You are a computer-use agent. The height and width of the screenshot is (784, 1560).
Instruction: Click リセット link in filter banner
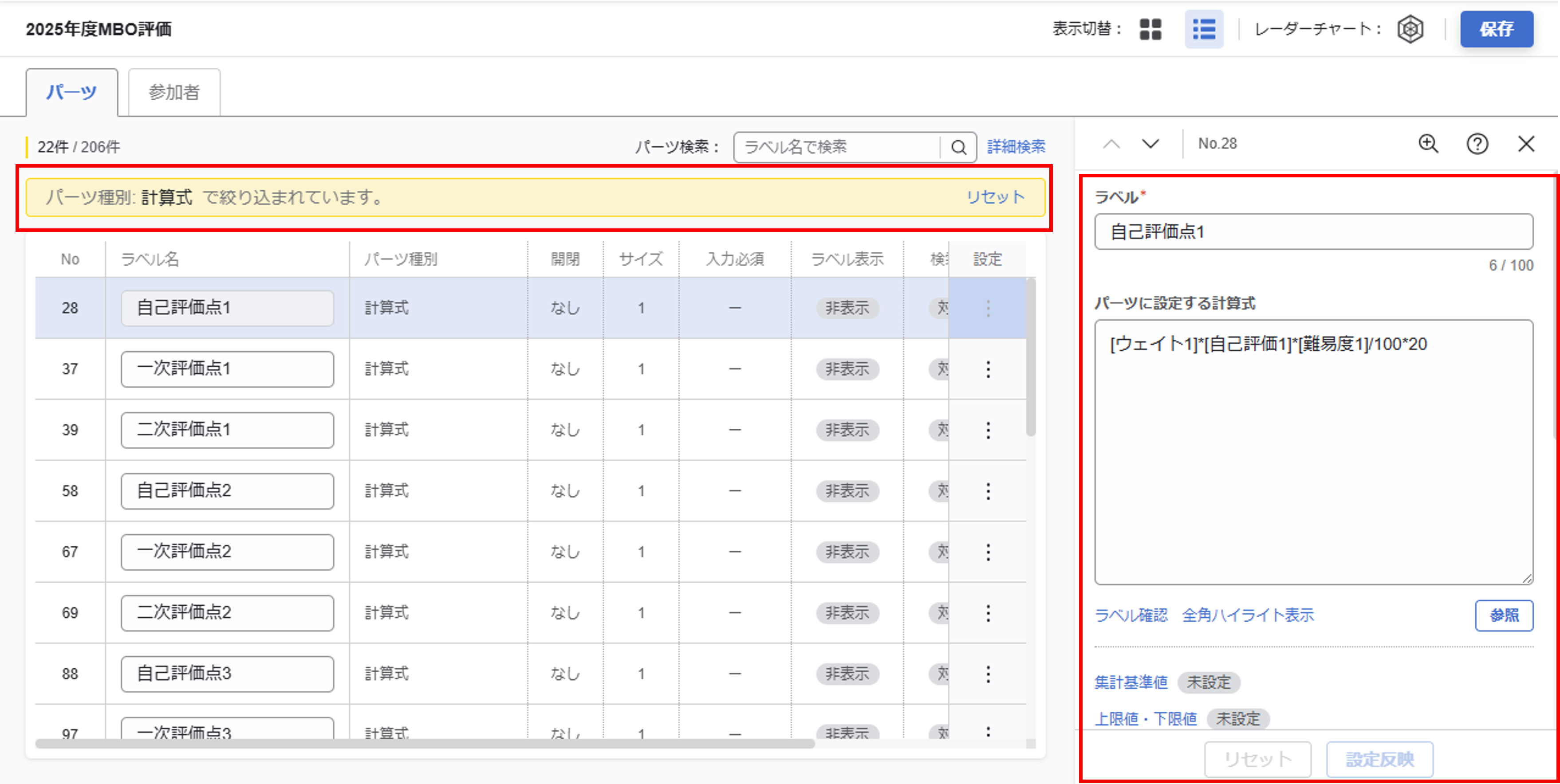click(995, 197)
